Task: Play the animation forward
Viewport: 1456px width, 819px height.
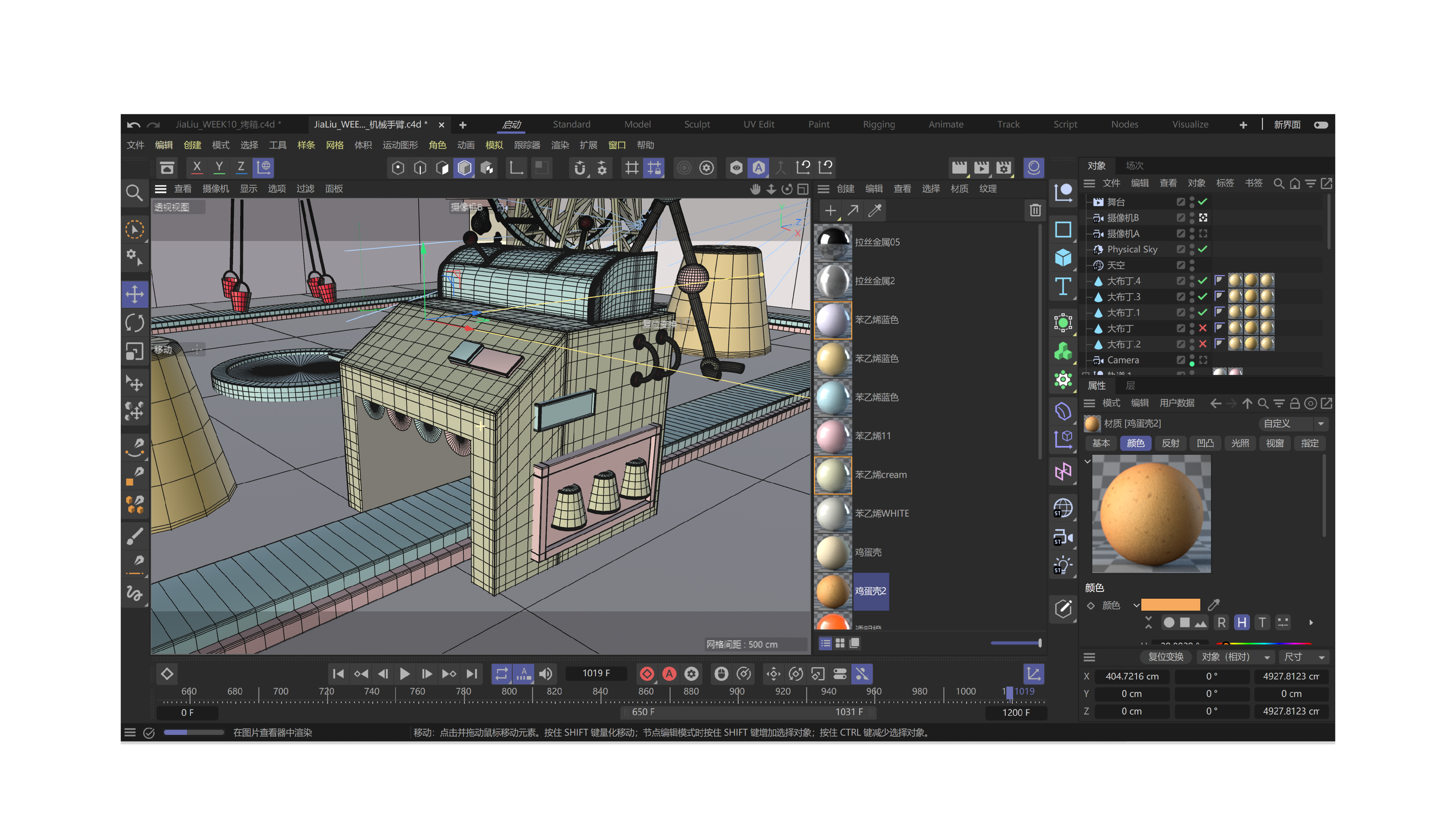Action: click(405, 674)
